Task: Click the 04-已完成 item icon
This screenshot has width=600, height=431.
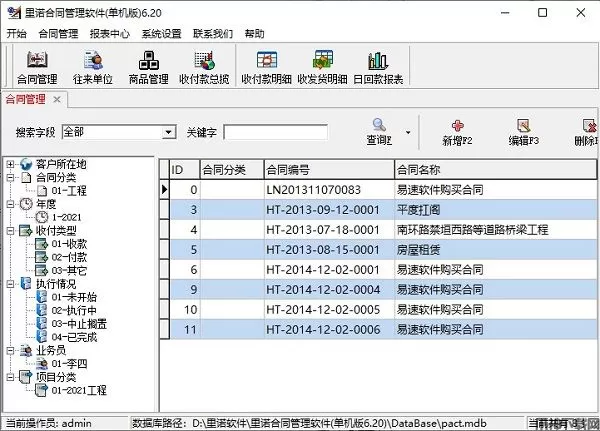Action: [41, 337]
